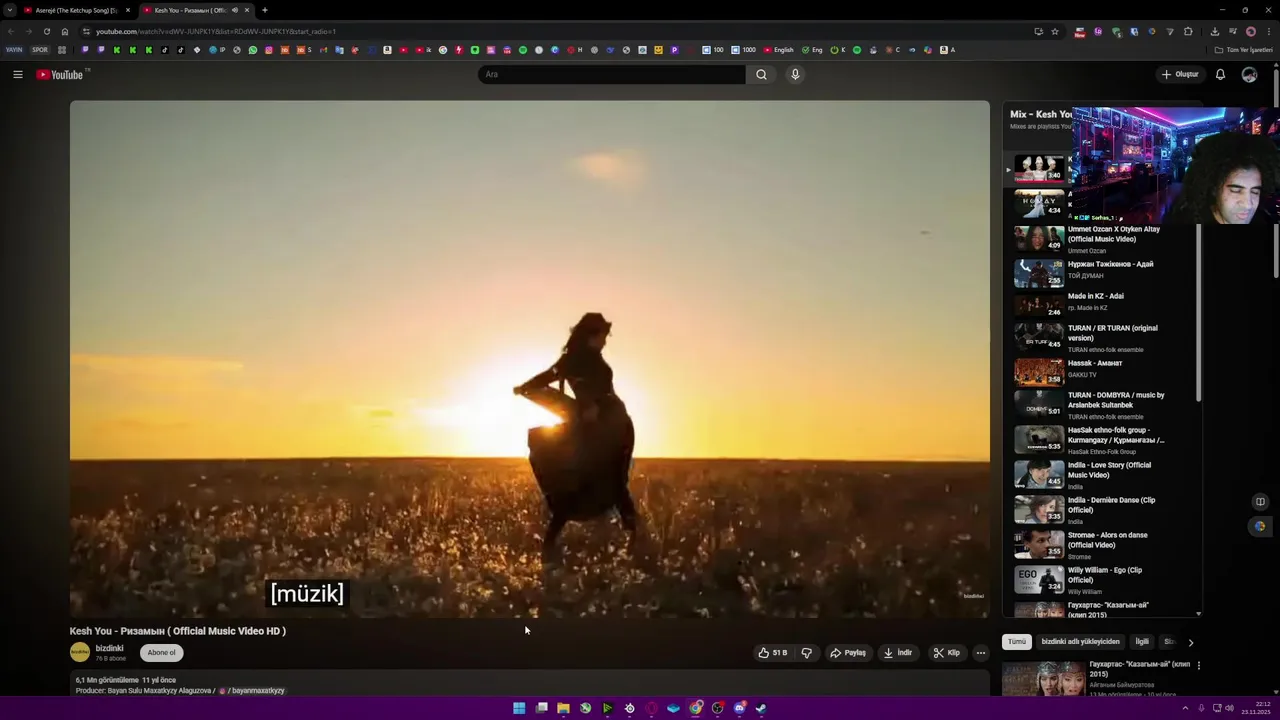Play Hassak - Аманат playlist item
This screenshot has width=1280, height=720.
pos(1104,371)
